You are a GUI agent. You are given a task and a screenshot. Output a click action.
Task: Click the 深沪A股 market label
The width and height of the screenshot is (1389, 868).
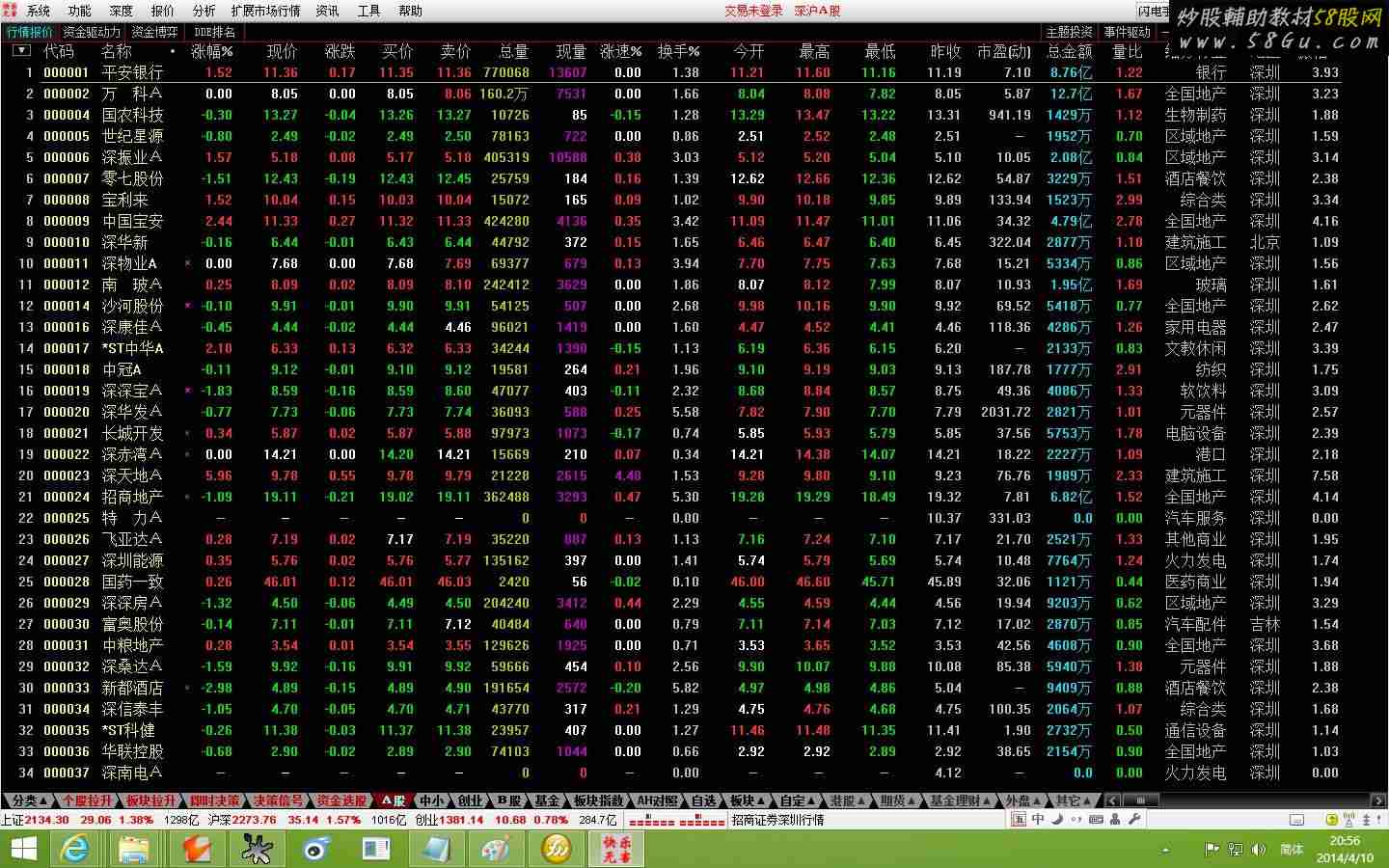tap(817, 11)
